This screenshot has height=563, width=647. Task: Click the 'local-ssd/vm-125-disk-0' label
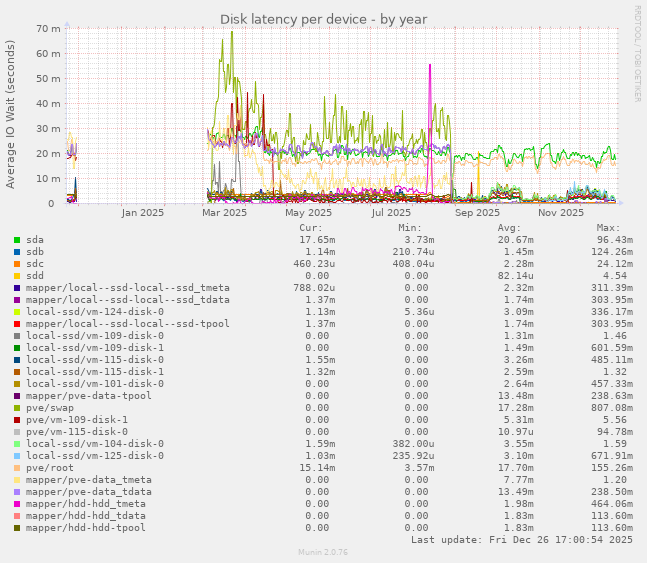point(95,456)
